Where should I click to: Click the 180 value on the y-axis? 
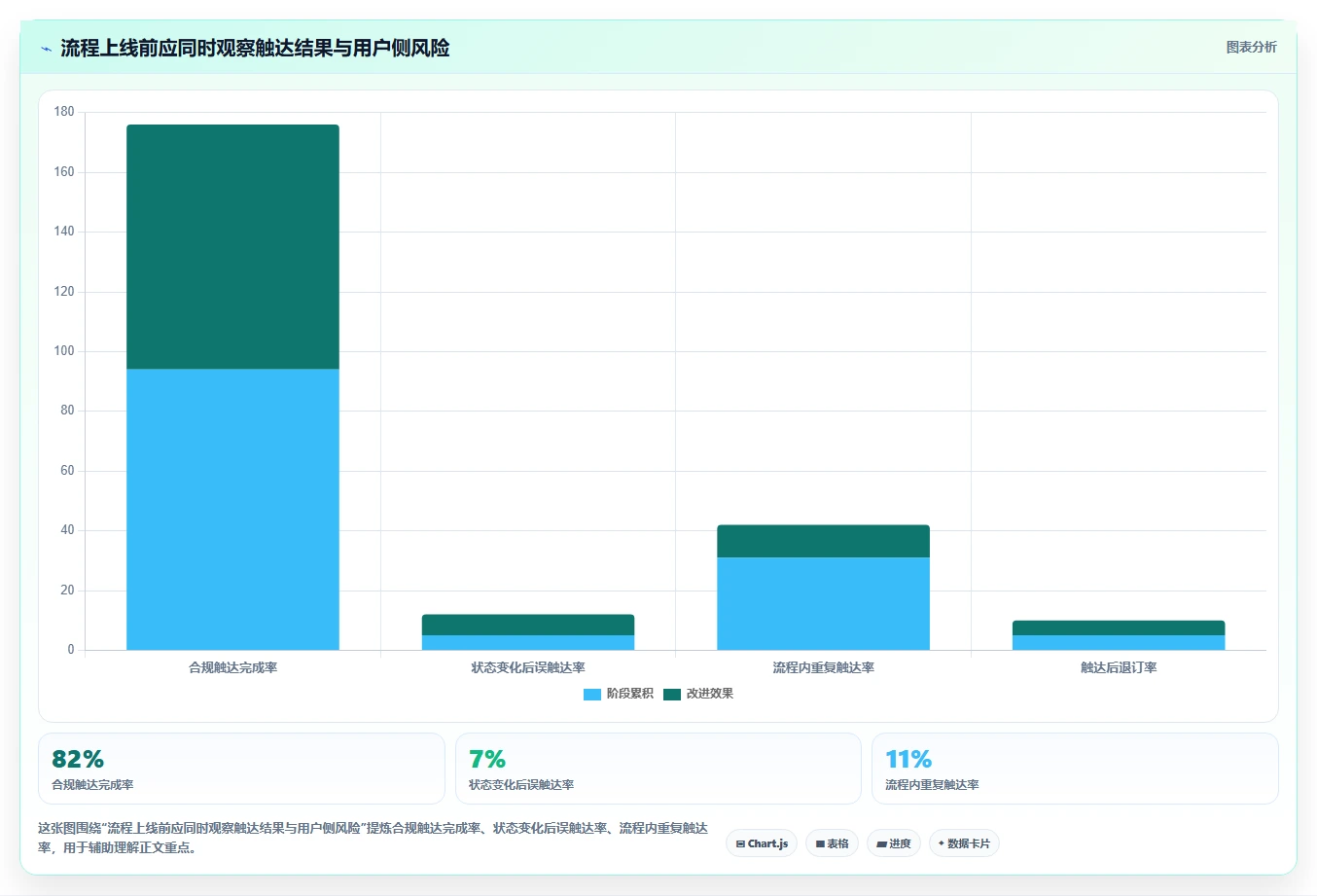[x=64, y=112]
